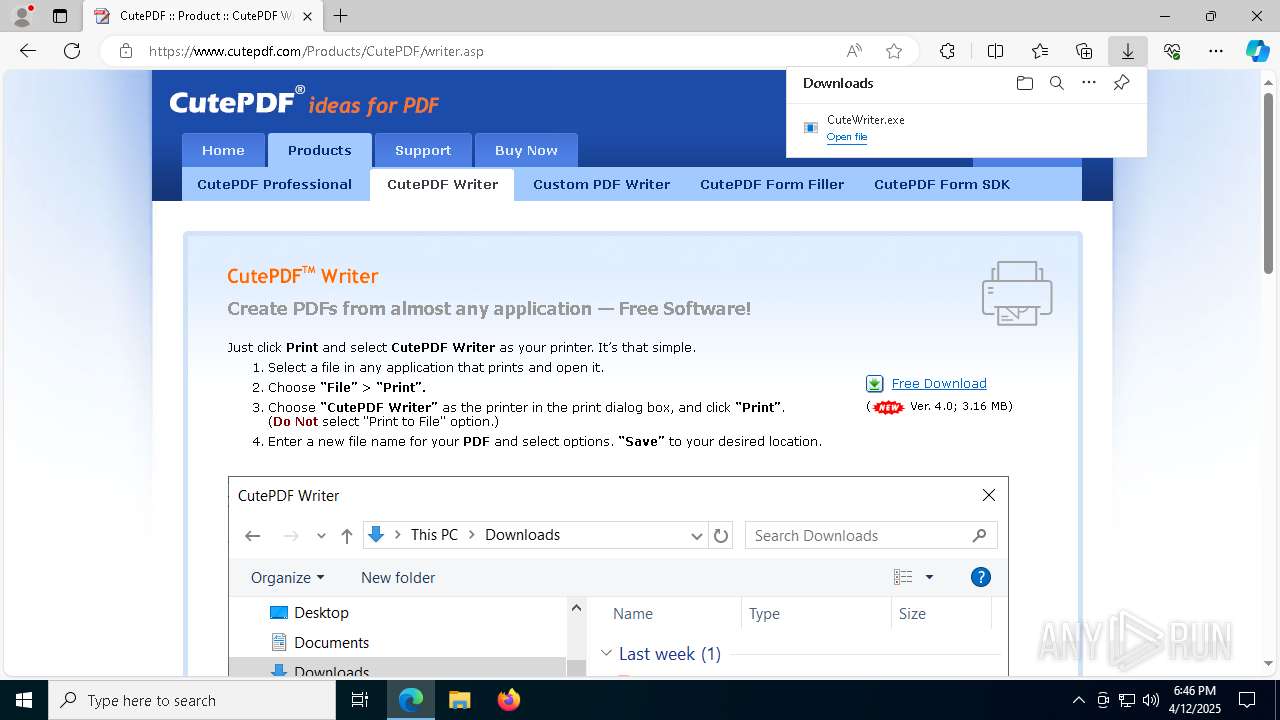
Task: Open a new tab with the plus button
Action: click(x=341, y=16)
